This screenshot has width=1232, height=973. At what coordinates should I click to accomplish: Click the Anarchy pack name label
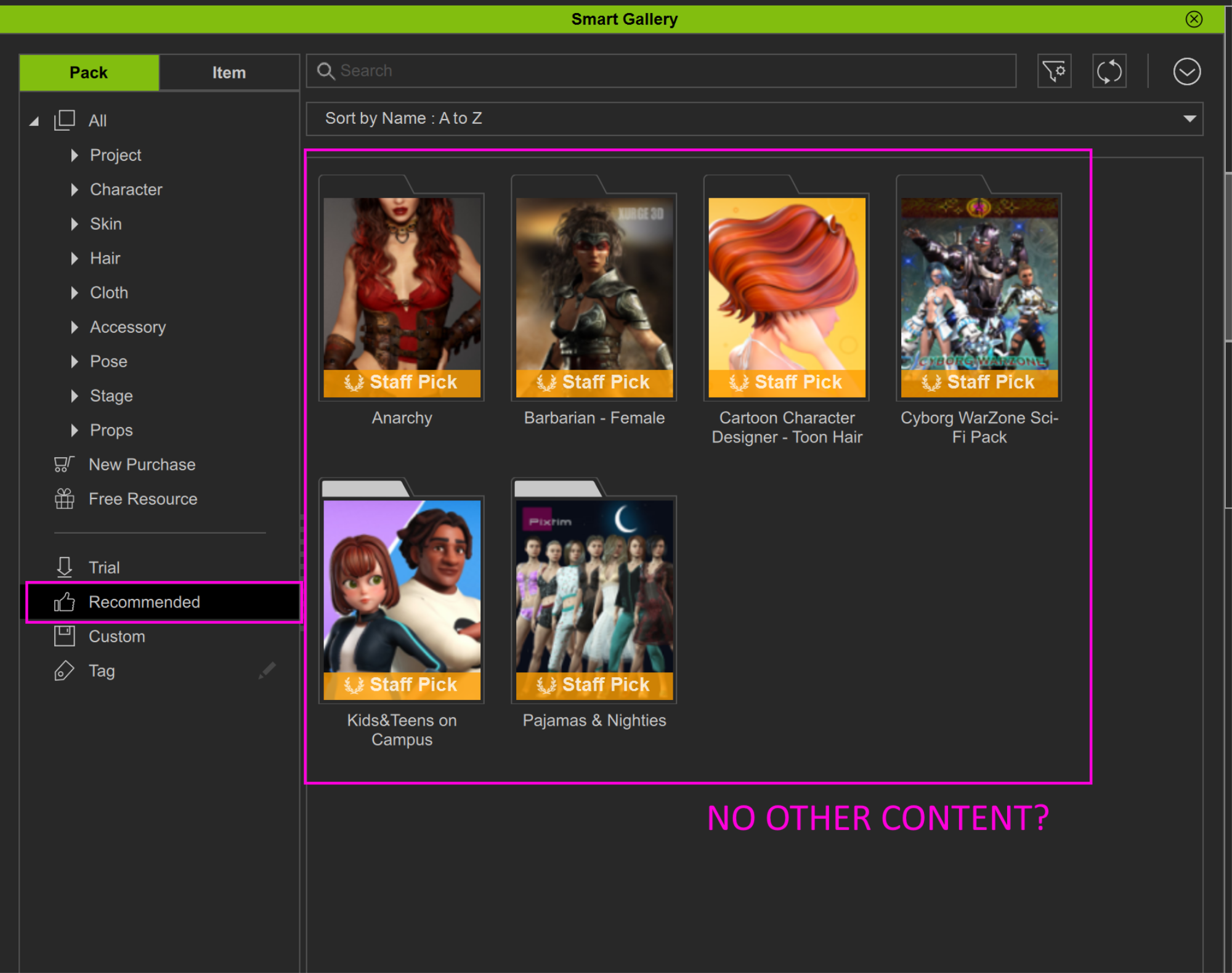402,418
